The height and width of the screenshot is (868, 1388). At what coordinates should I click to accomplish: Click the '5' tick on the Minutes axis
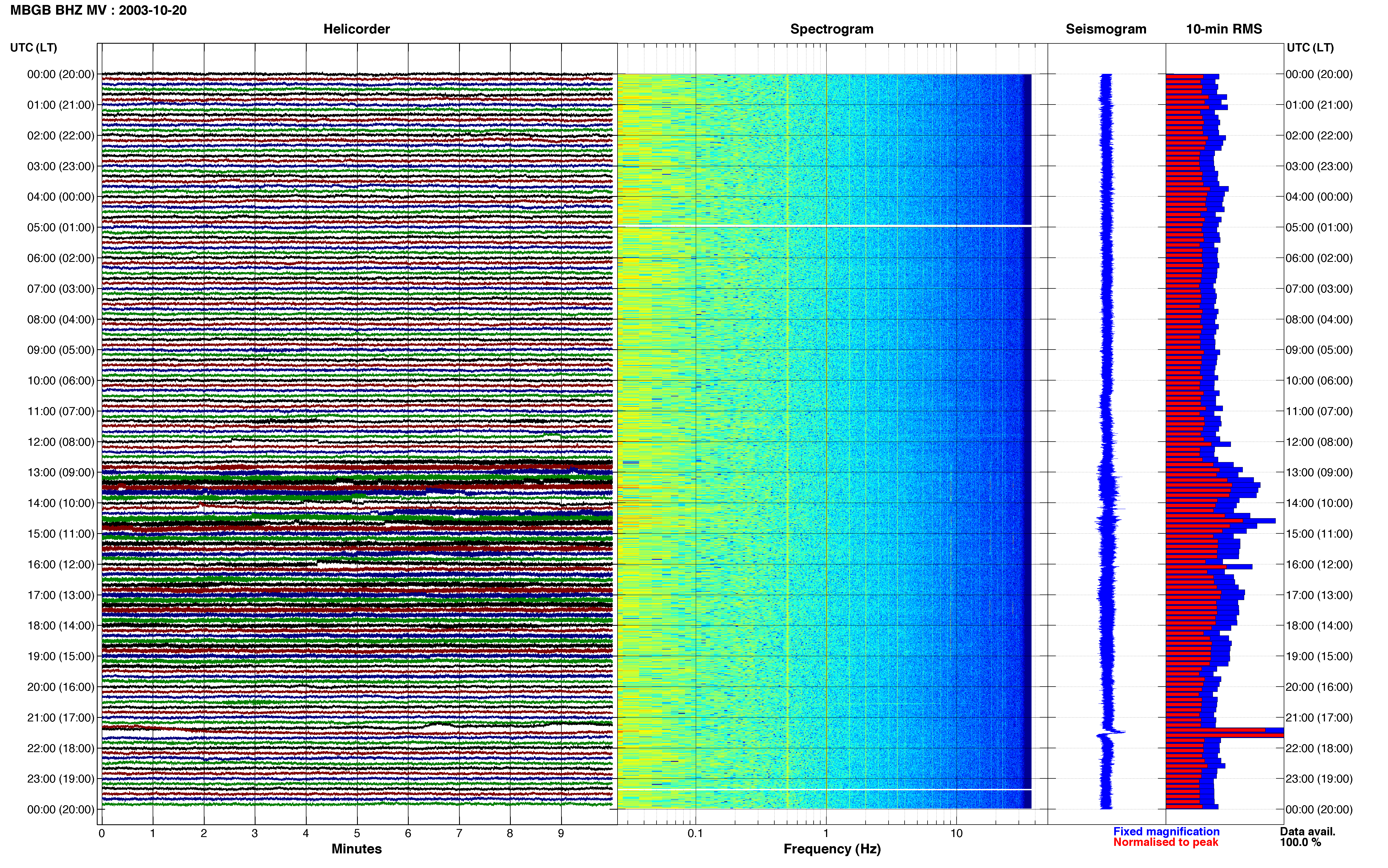pyautogui.click(x=357, y=833)
